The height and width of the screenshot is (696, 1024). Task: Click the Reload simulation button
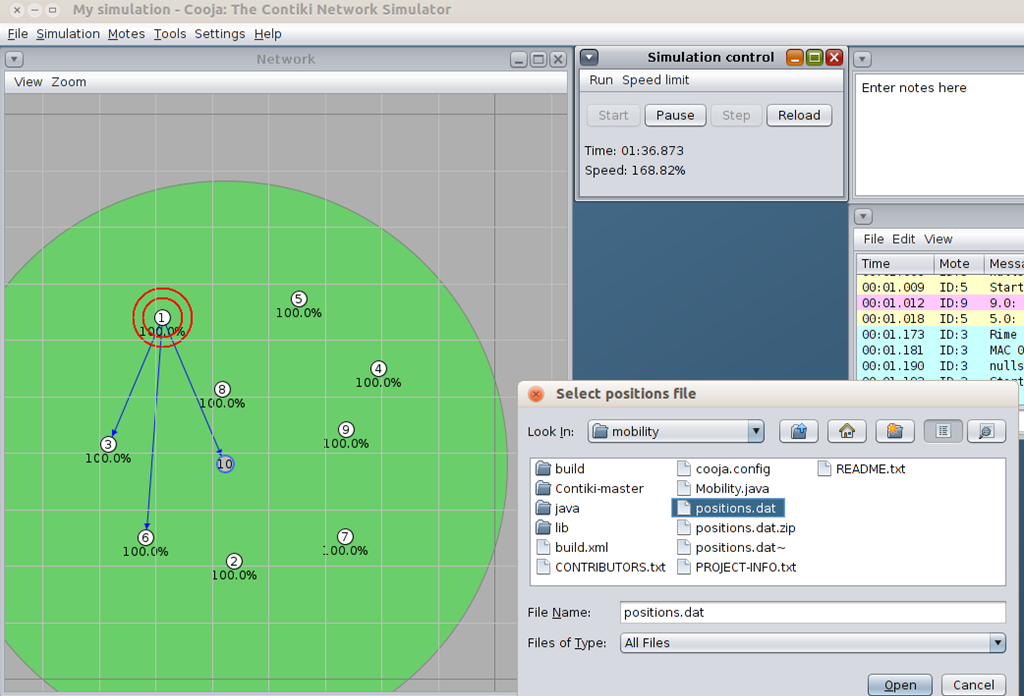click(799, 115)
